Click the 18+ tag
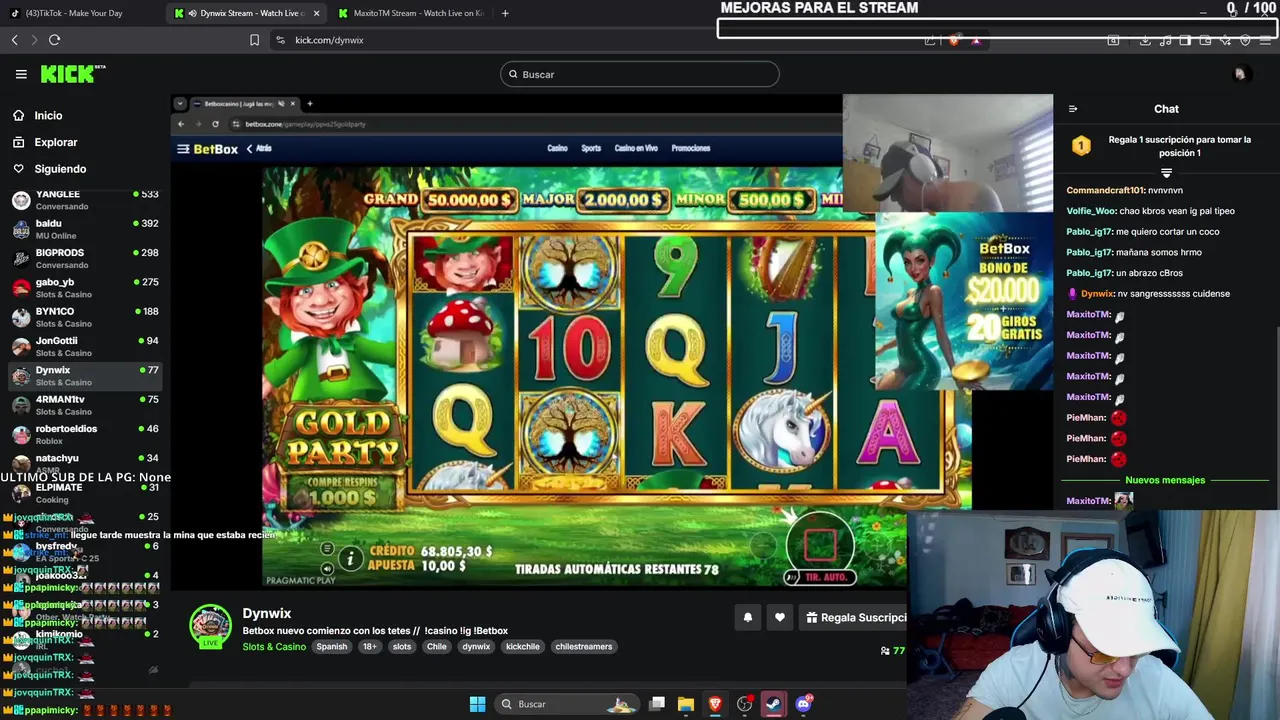Image resolution: width=1280 pixels, height=720 pixels. [x=370, y=647]
